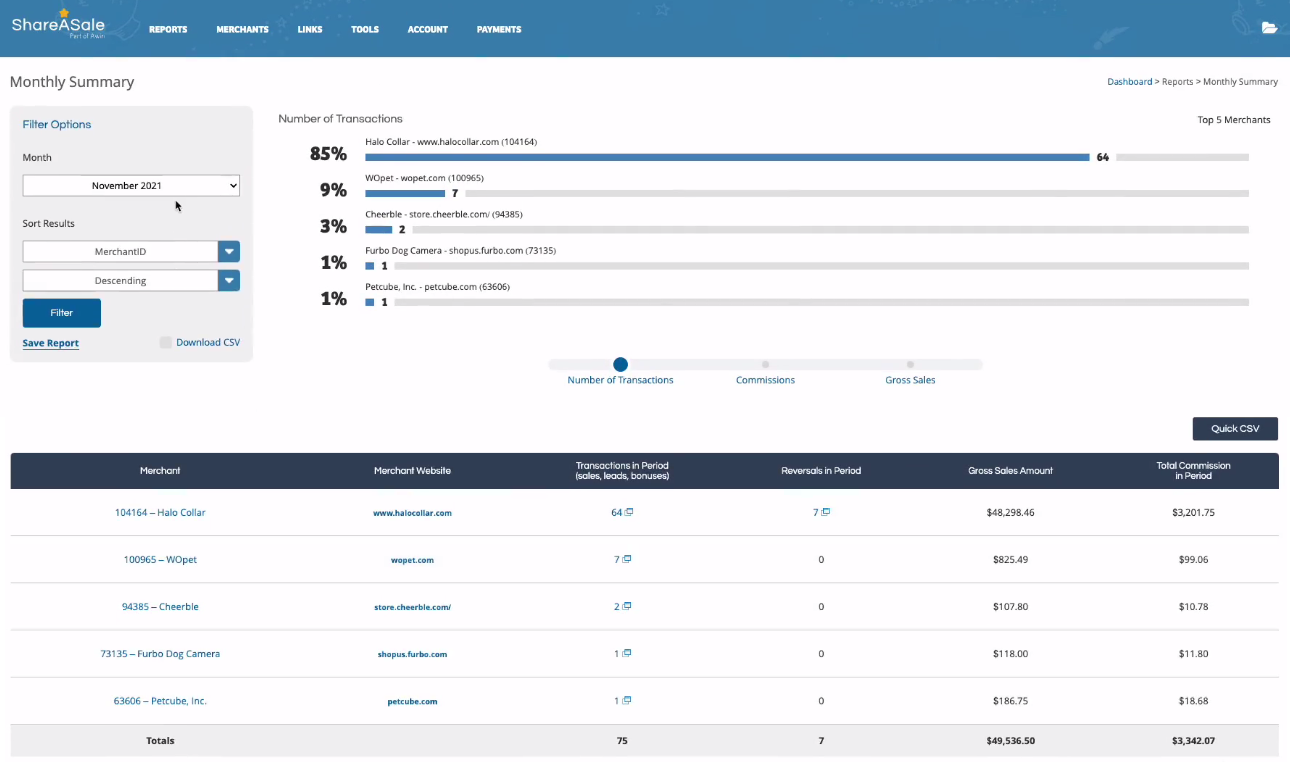
Task: Click the Halo Collar 85% chart bar
Action: (727, 157)
